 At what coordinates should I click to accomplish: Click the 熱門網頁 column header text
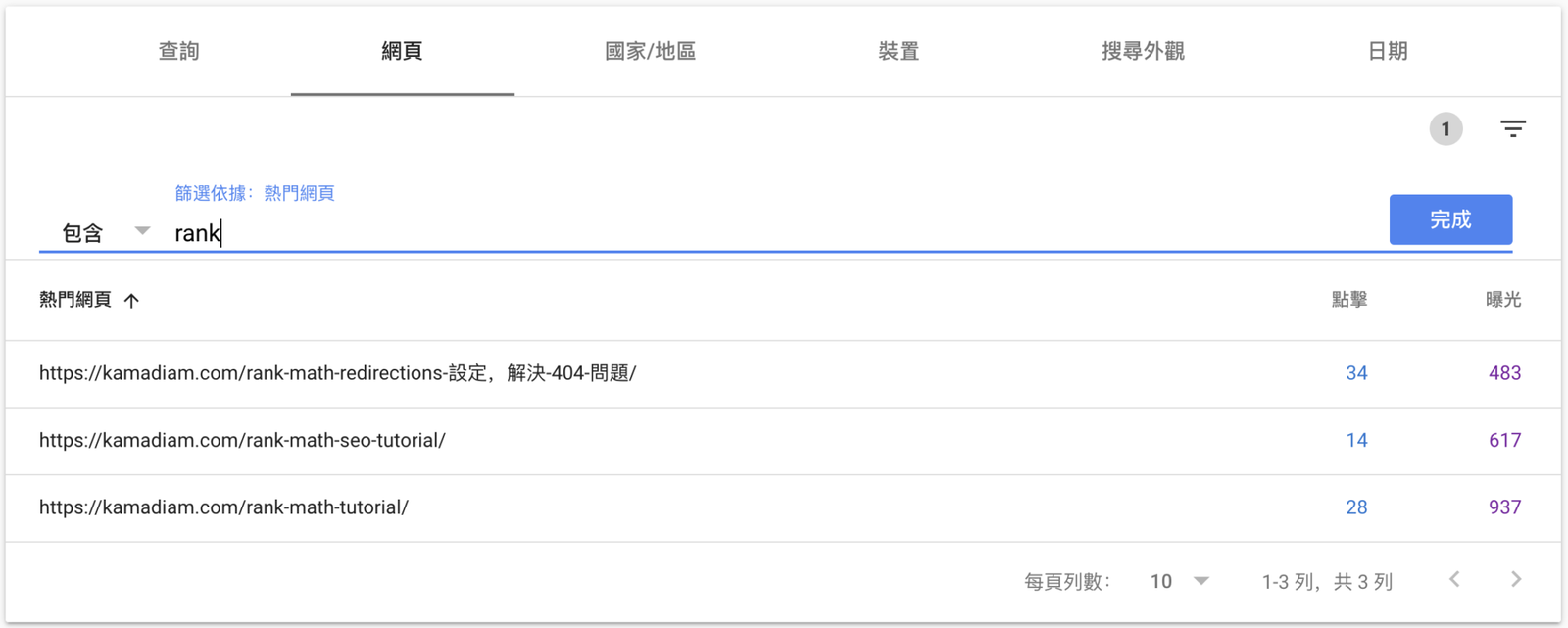(x=75, y=300)
